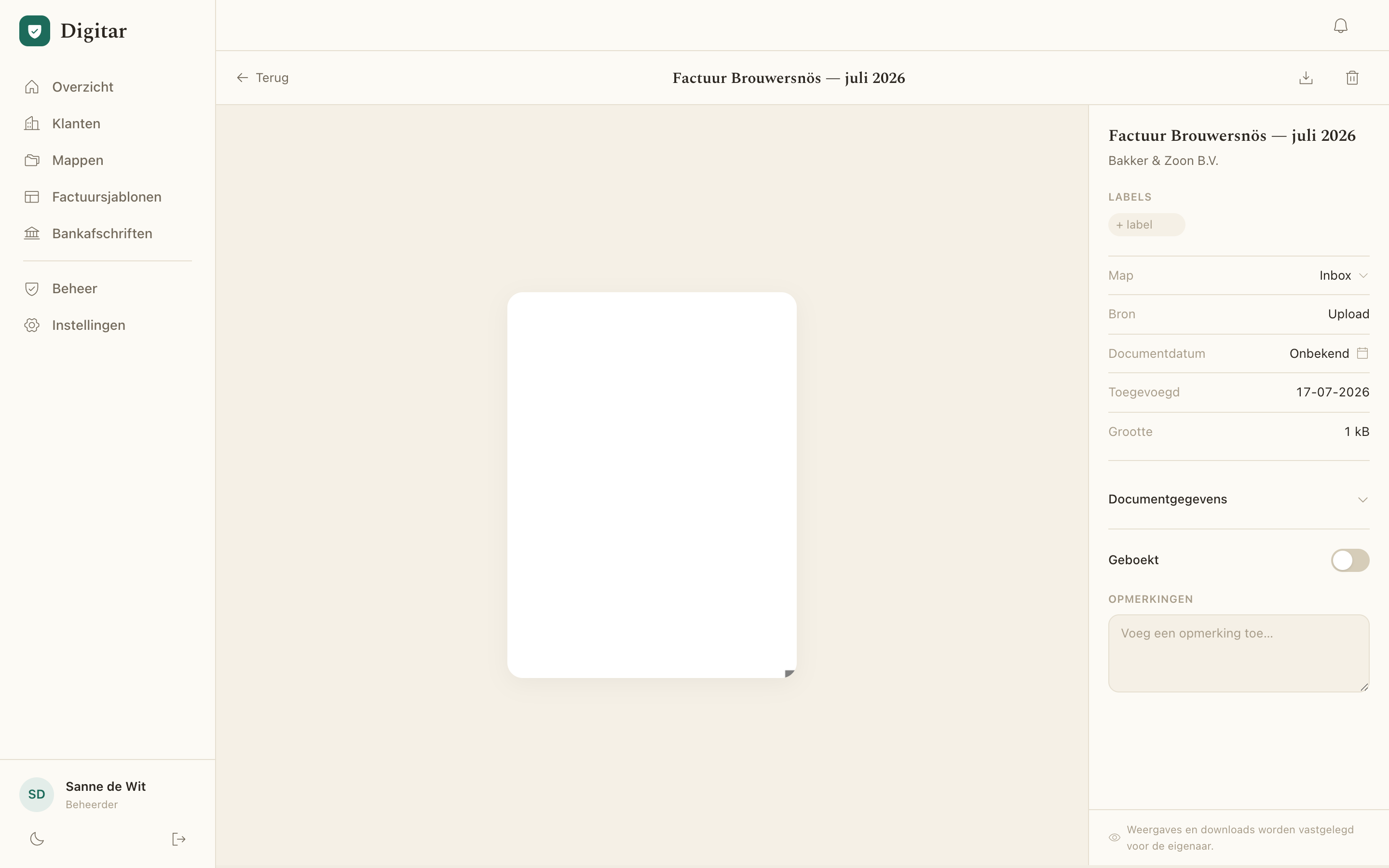Screen dimensions: 1389x868
Task: Download the document via download icon
Action: (x=1306, y=78)
